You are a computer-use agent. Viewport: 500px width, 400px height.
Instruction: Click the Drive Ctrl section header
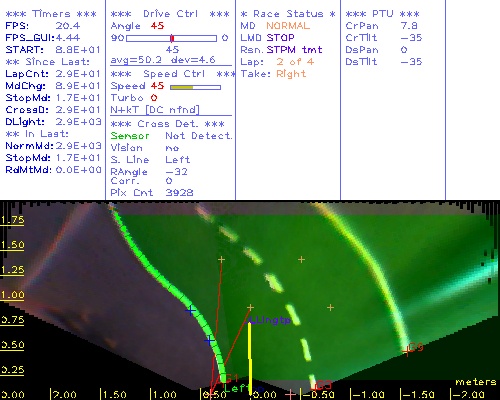pos(170,14)
